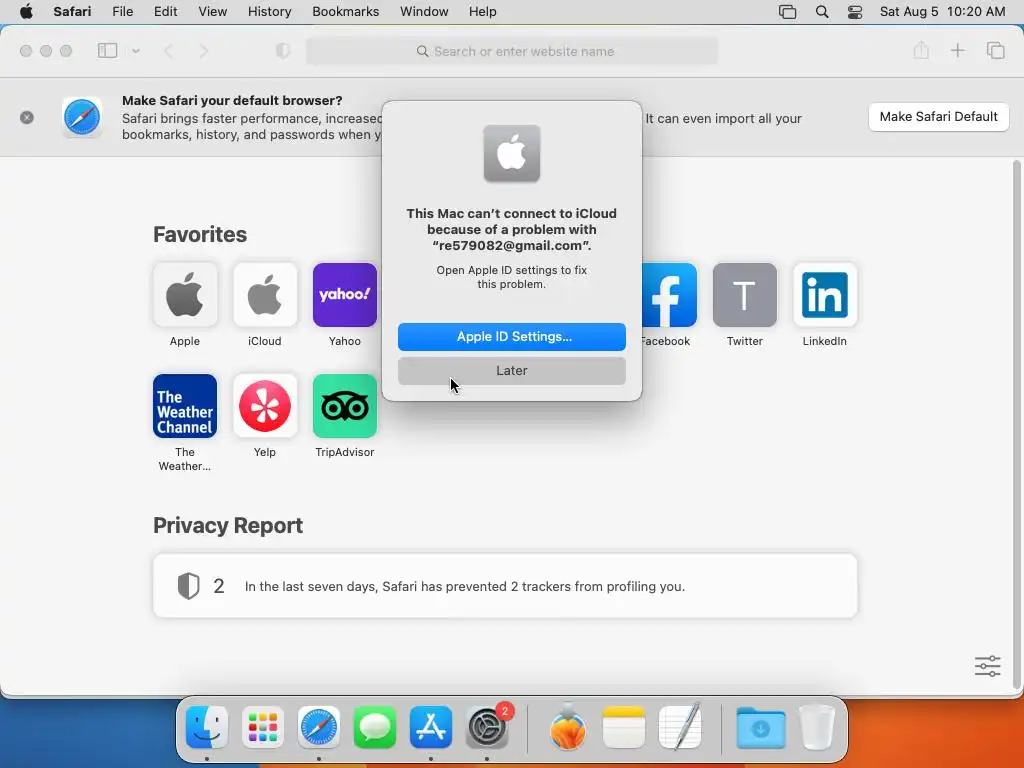Image resolution: width=1024 pixels, height=768 pixels.
Task: Dismiss the default browser banner
Action: coord(27,118)
